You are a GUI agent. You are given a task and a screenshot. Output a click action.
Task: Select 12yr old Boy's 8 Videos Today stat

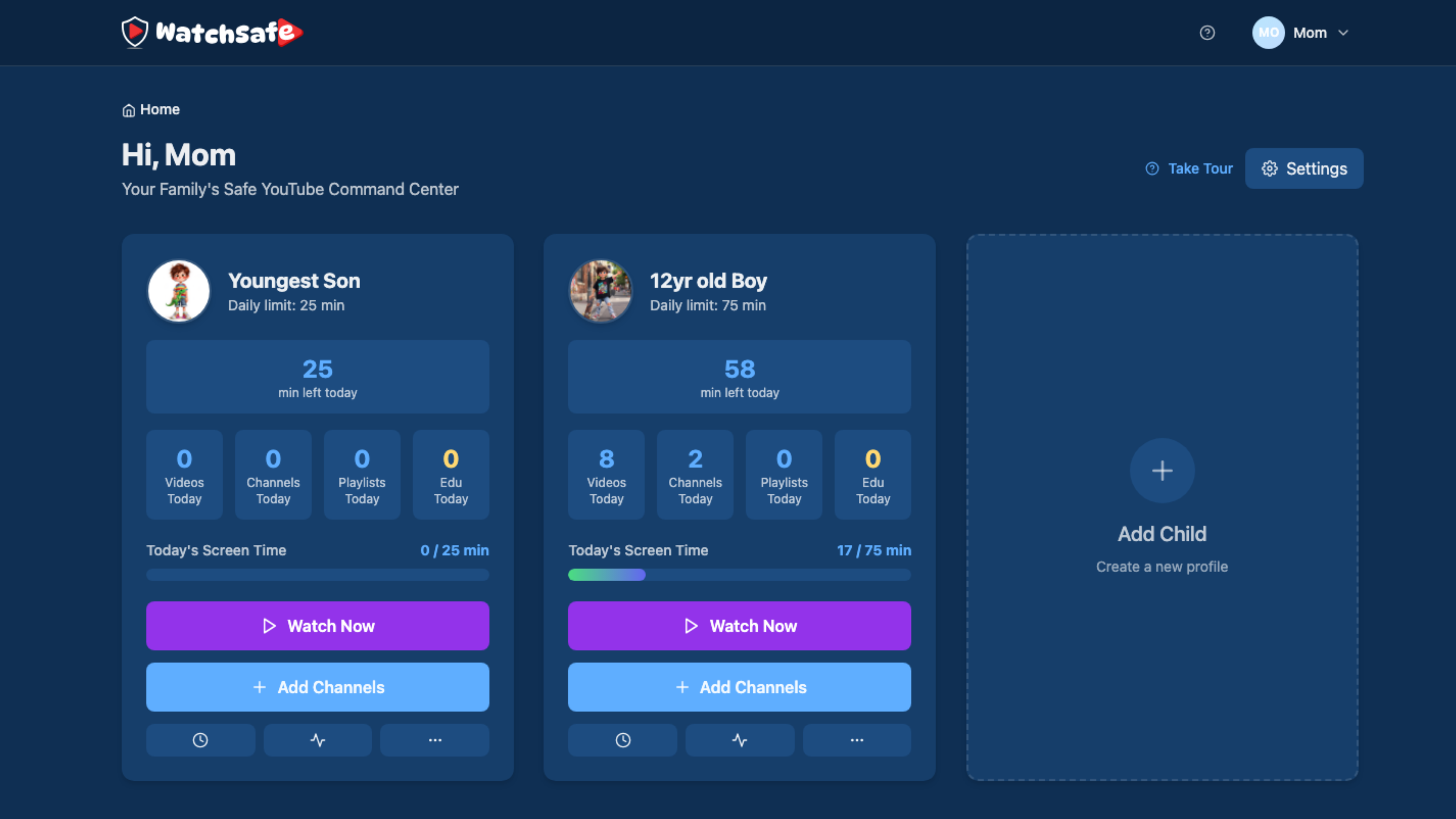[607, 475]
